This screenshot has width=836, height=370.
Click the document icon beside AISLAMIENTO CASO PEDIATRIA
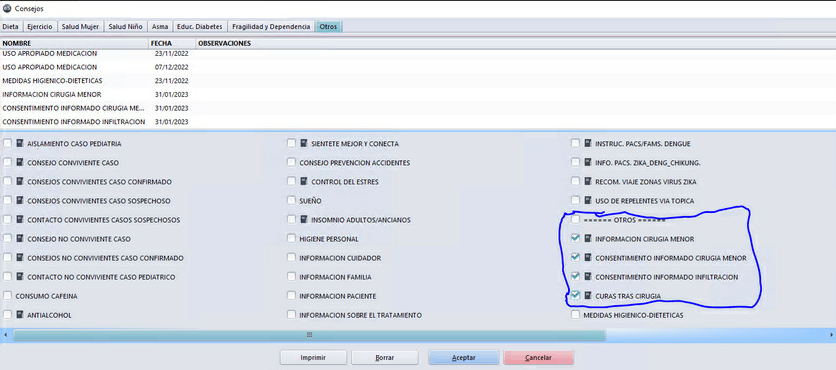20,143
